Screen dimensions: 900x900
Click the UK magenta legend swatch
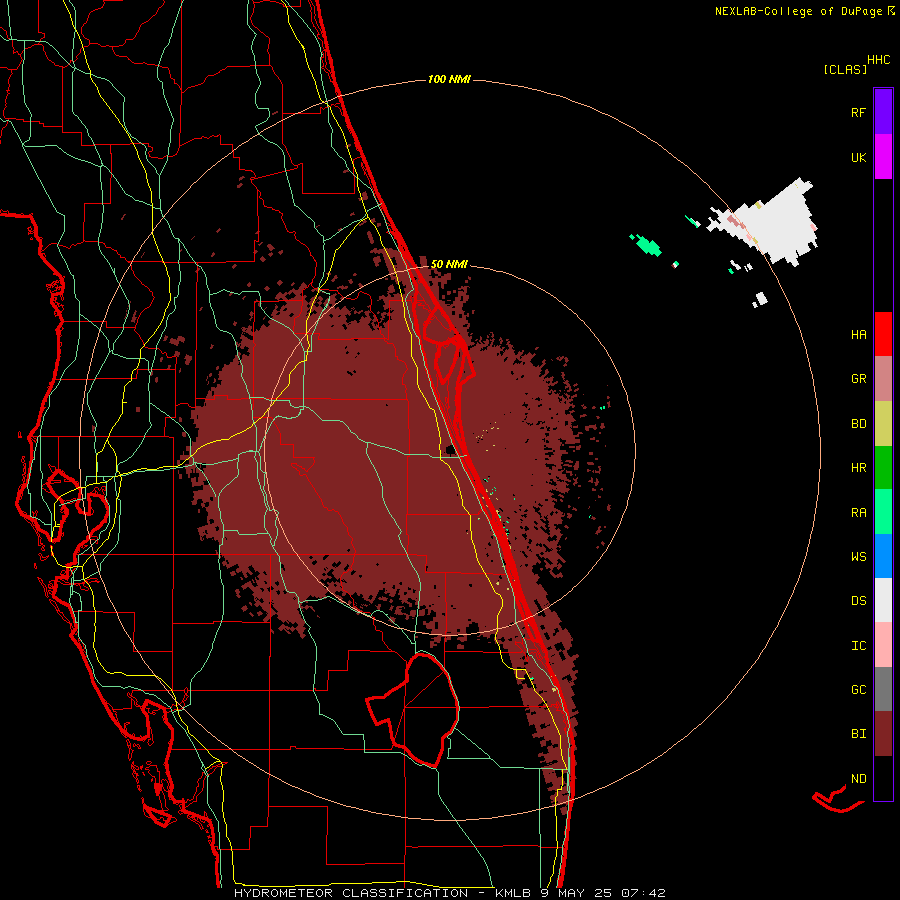[x=883, y=157]
